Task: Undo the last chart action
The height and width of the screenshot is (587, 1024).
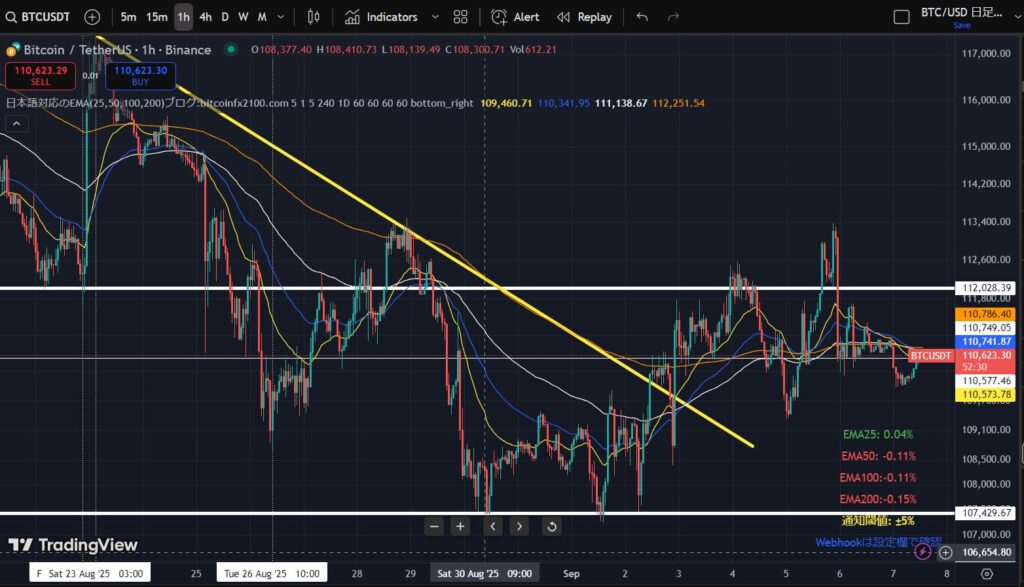Action: coord(643,17)
